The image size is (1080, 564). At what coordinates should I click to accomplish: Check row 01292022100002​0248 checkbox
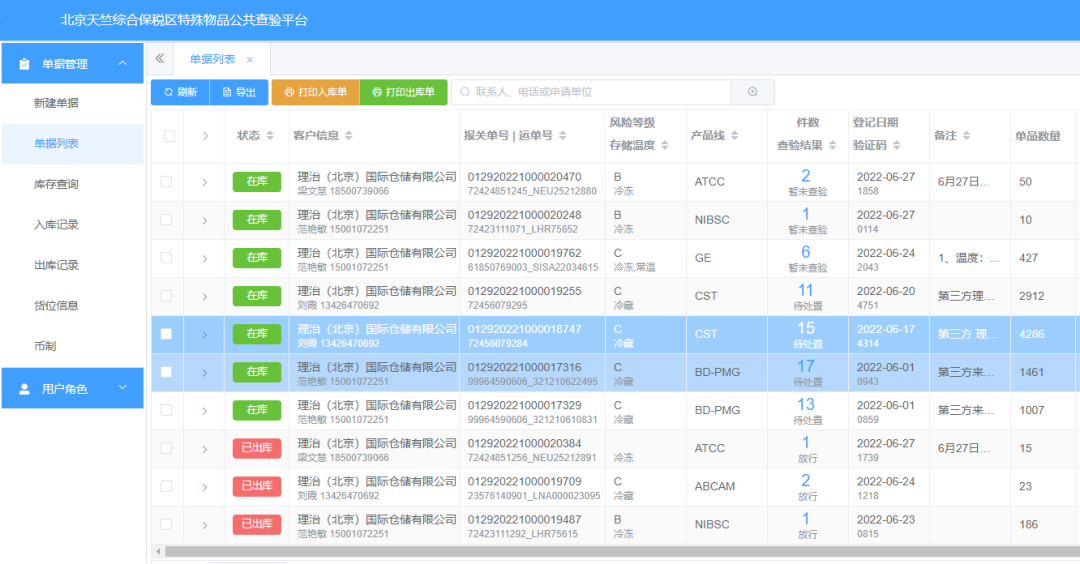point(166,220)
